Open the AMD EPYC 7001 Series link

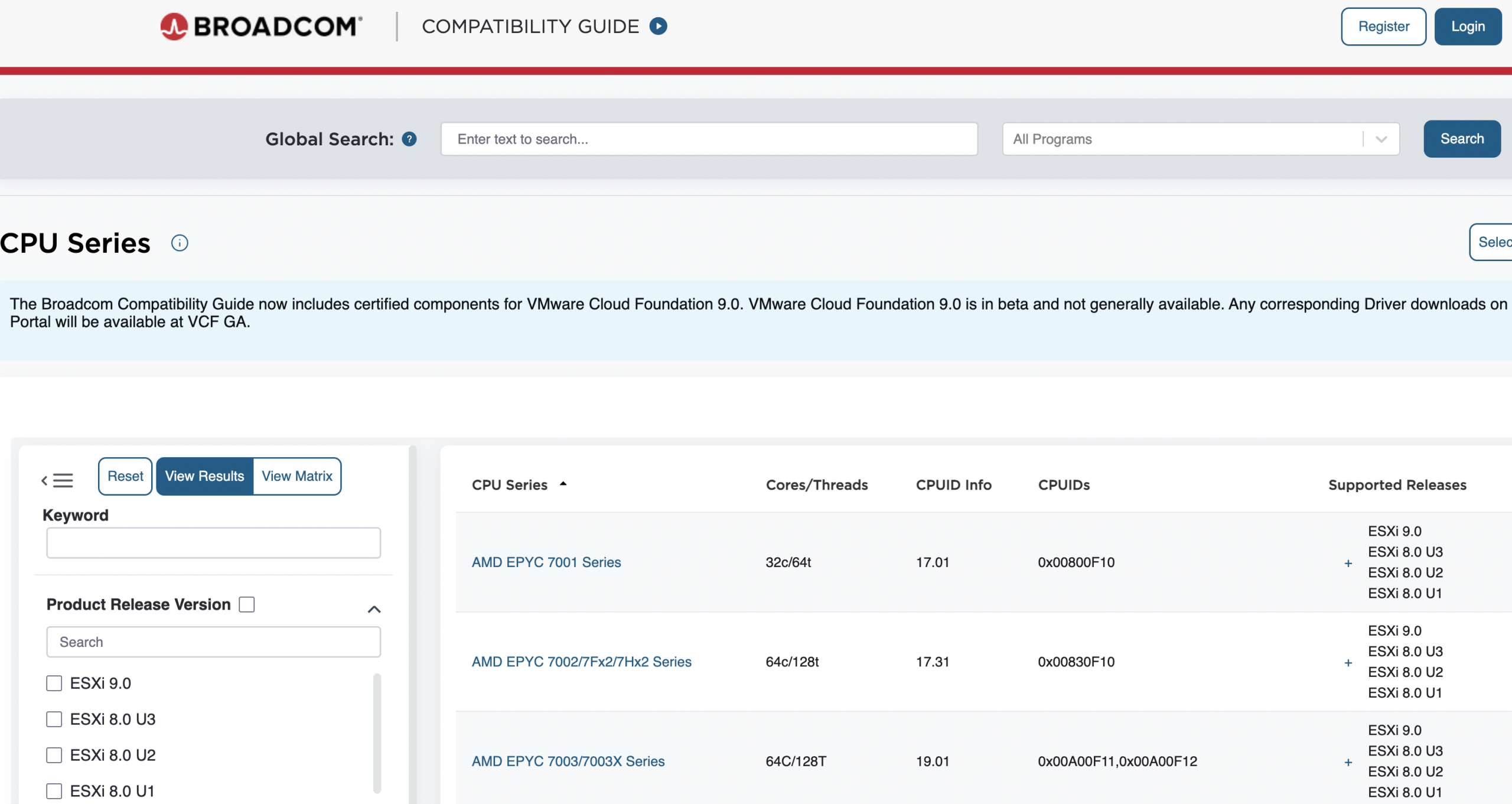pos(546,562)
